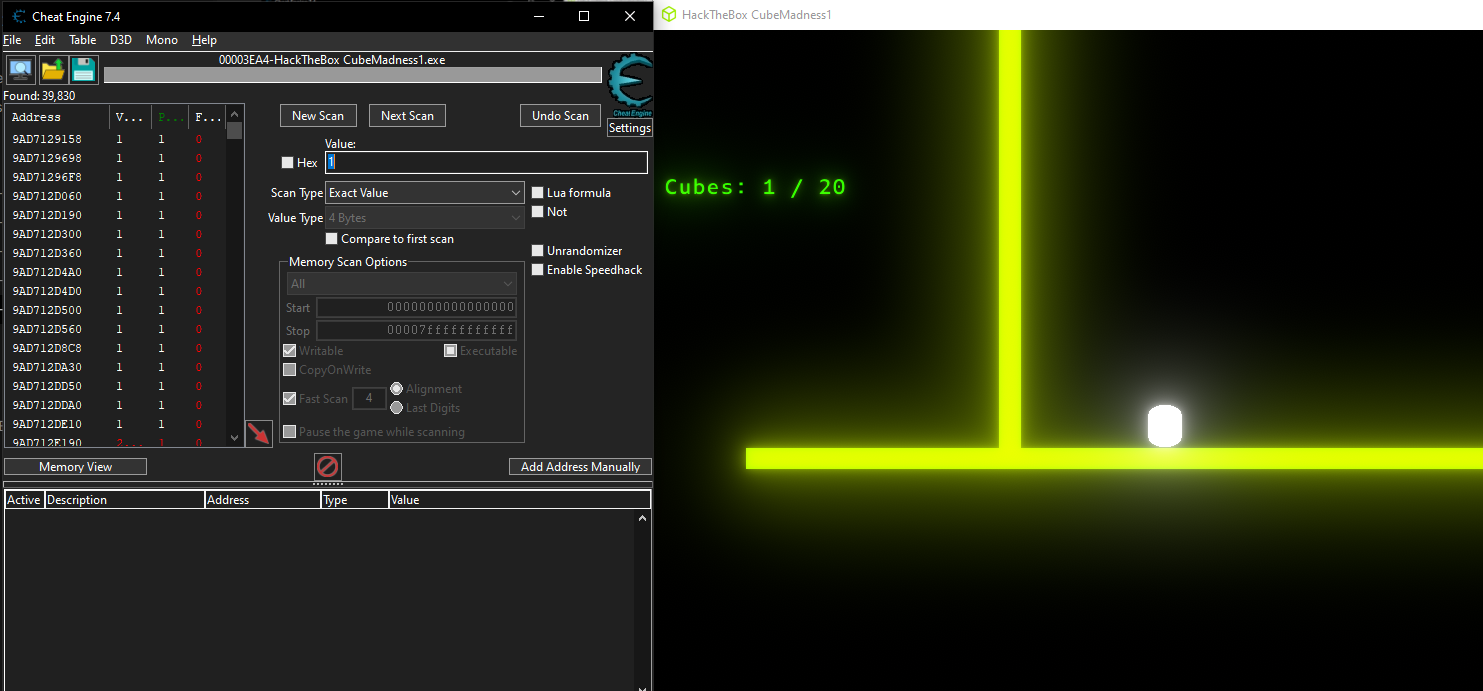Enable the Lua formula checkbox
1483x691 pixels.
click(x=538, y=193)
